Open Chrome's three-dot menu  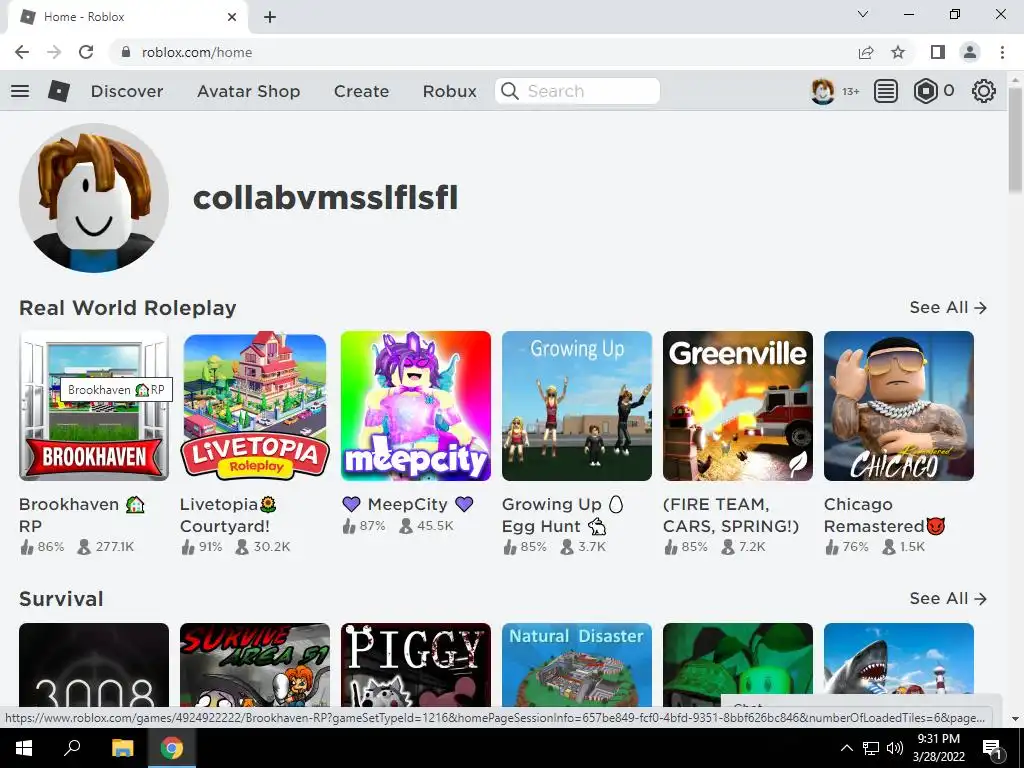coord(1002,52)
